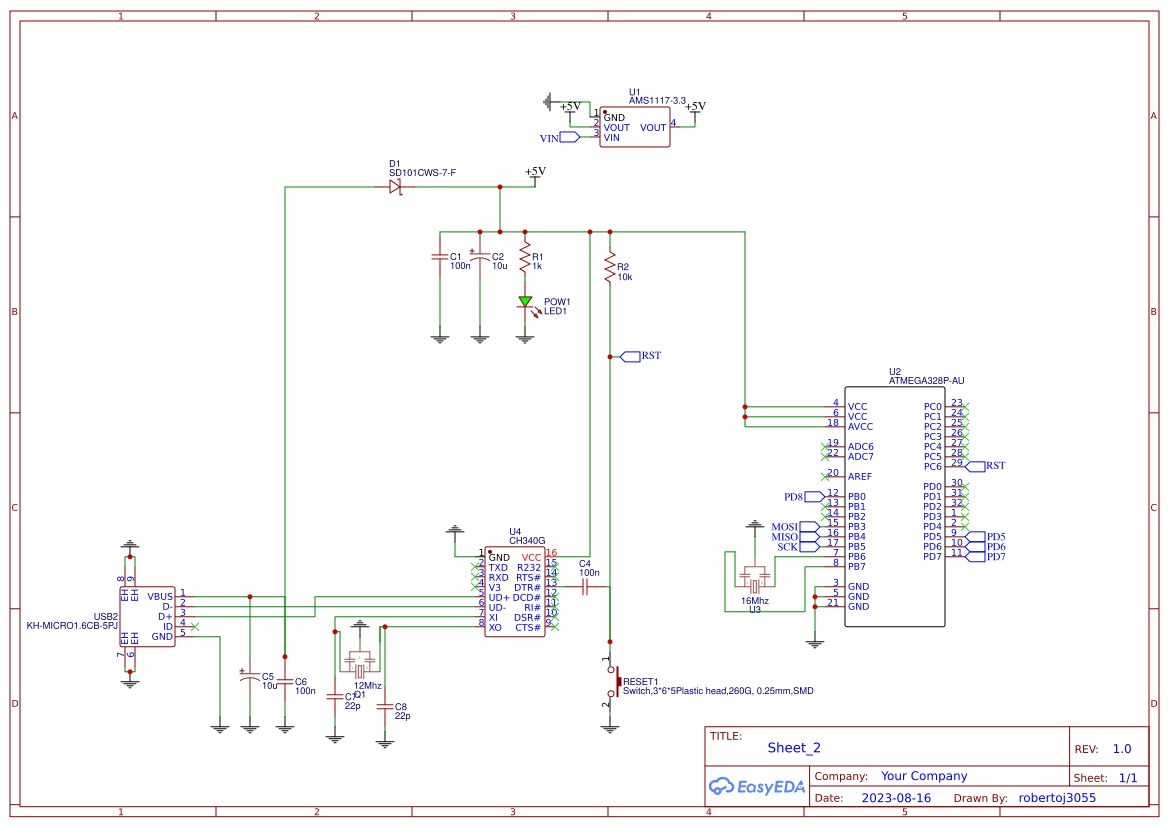This screenshot has height=827, width=1169.
Task: Click the date field showing 2023-08-16
Action: click(894, 797)
